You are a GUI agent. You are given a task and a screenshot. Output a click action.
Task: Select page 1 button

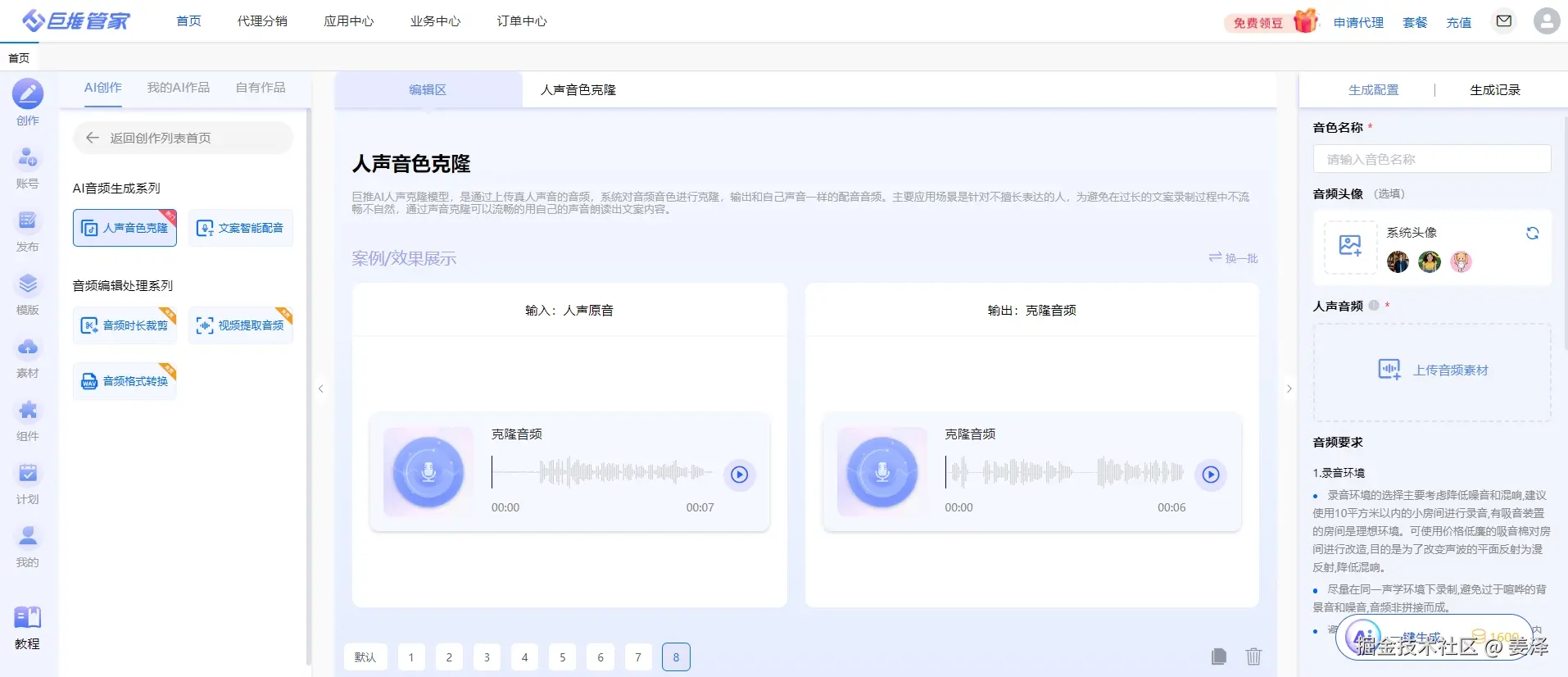411,657
